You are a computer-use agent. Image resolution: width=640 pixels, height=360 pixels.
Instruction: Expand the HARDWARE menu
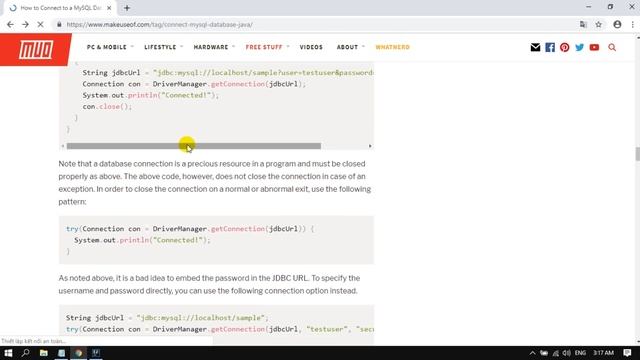[214, 47]
